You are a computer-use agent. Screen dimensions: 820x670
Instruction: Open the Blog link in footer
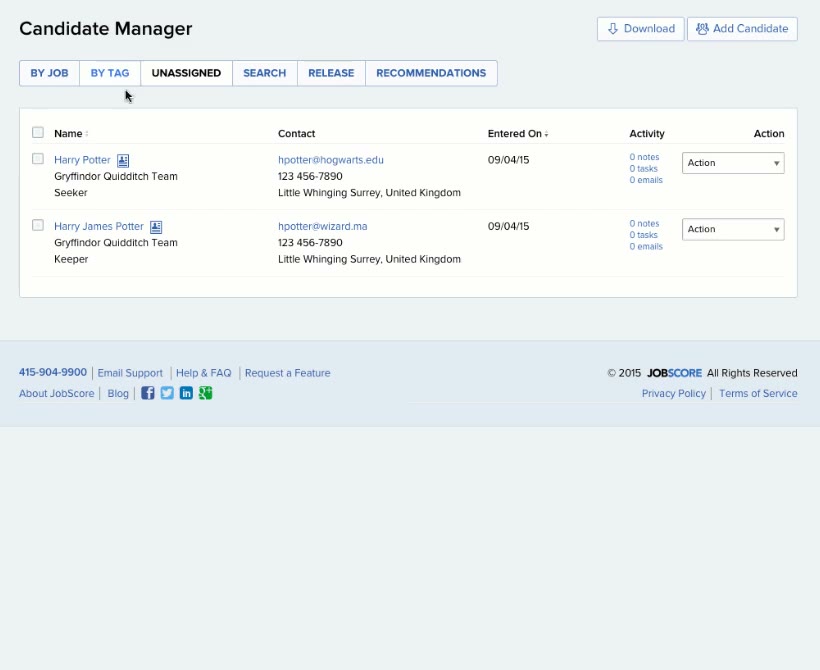coord(118,393)
